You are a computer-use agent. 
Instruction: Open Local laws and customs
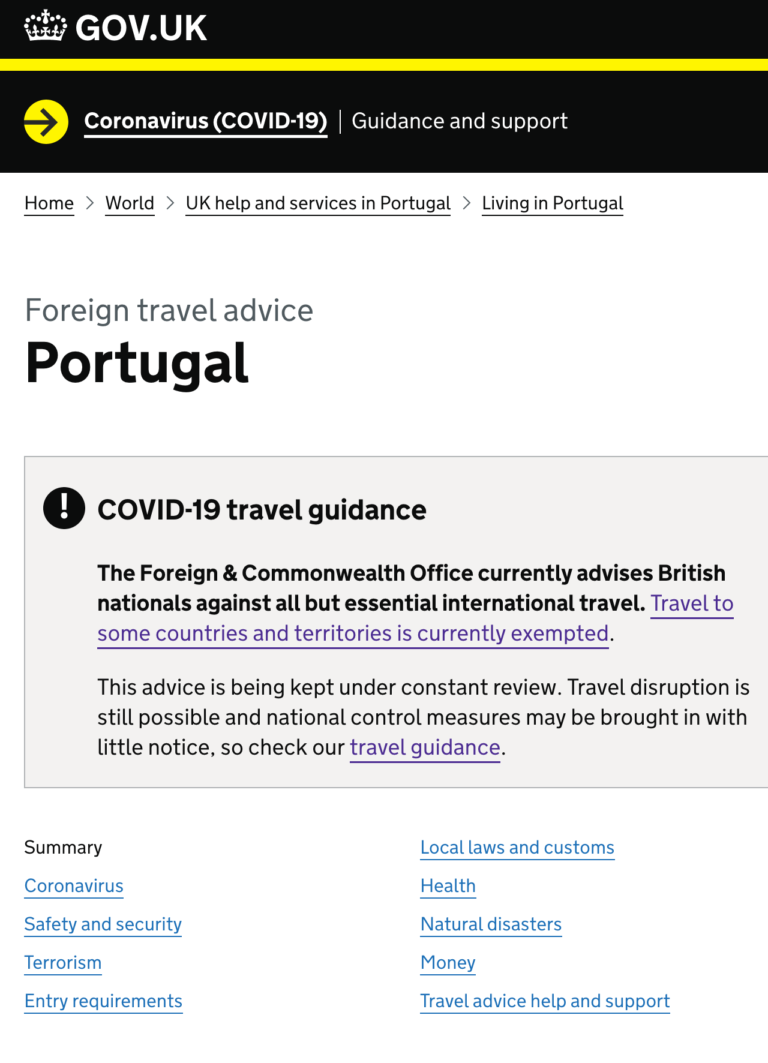pyautogui.click(x=517, y=847)
